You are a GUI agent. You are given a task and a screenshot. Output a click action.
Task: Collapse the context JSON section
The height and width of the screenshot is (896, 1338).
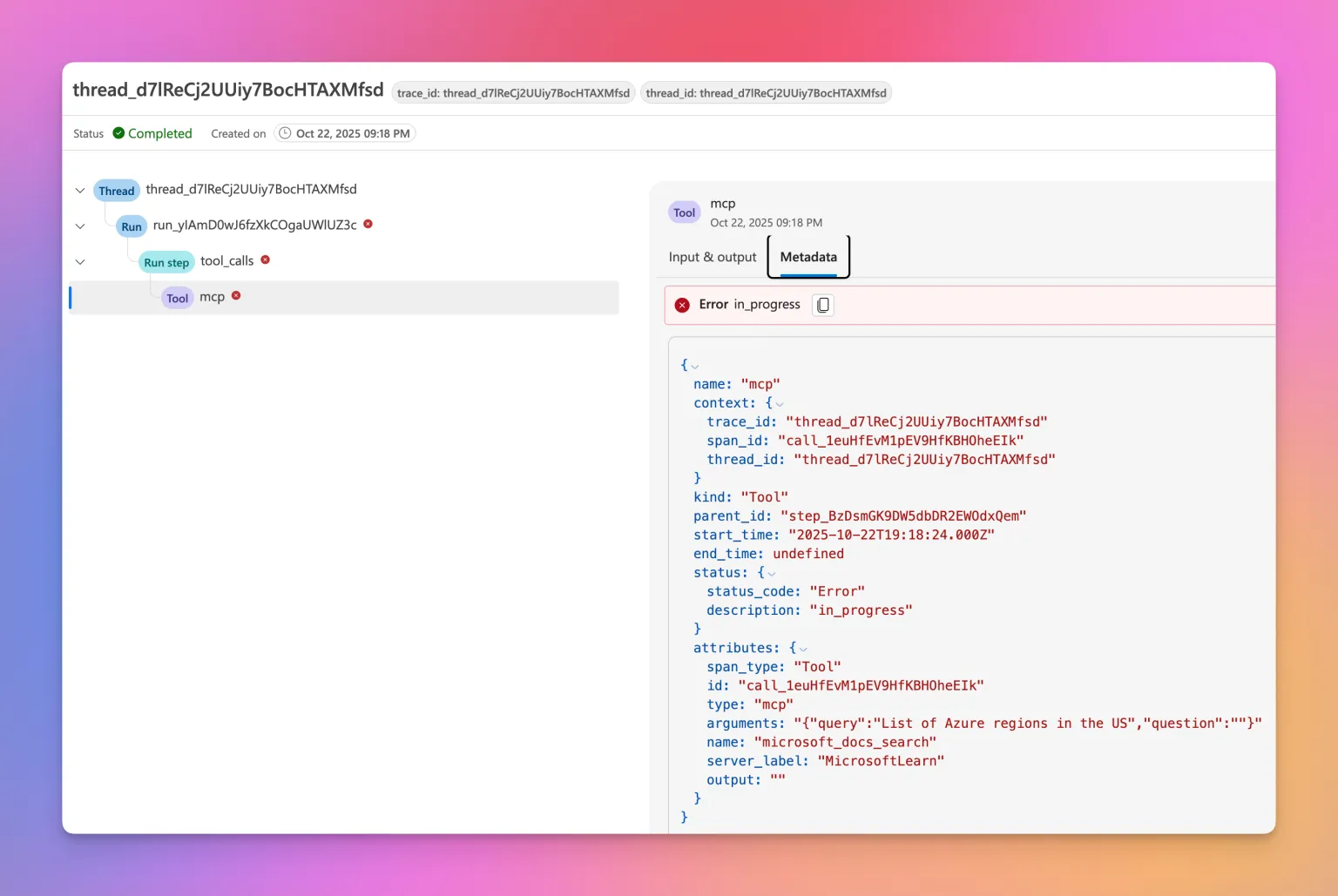tap(779, 404)
